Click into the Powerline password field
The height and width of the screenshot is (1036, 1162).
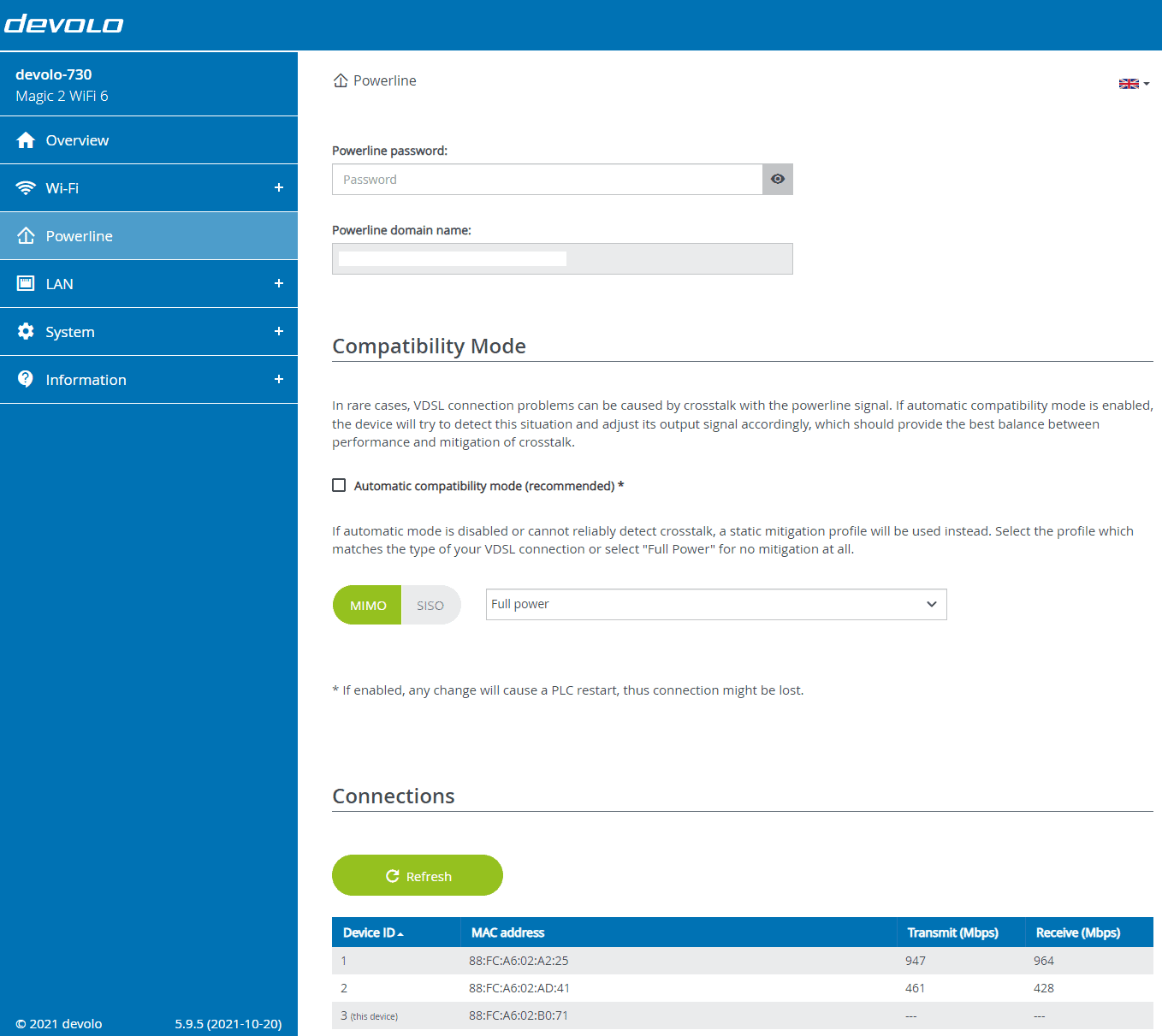[x=548, y=180]
